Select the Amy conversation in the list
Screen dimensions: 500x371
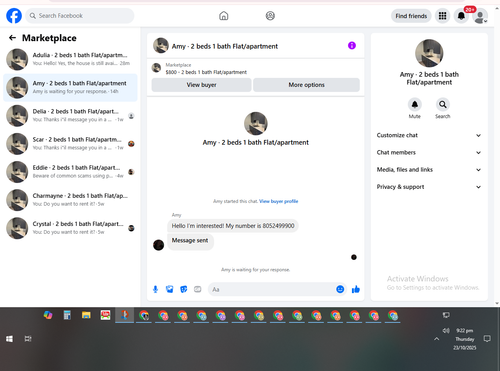(70, 87)
